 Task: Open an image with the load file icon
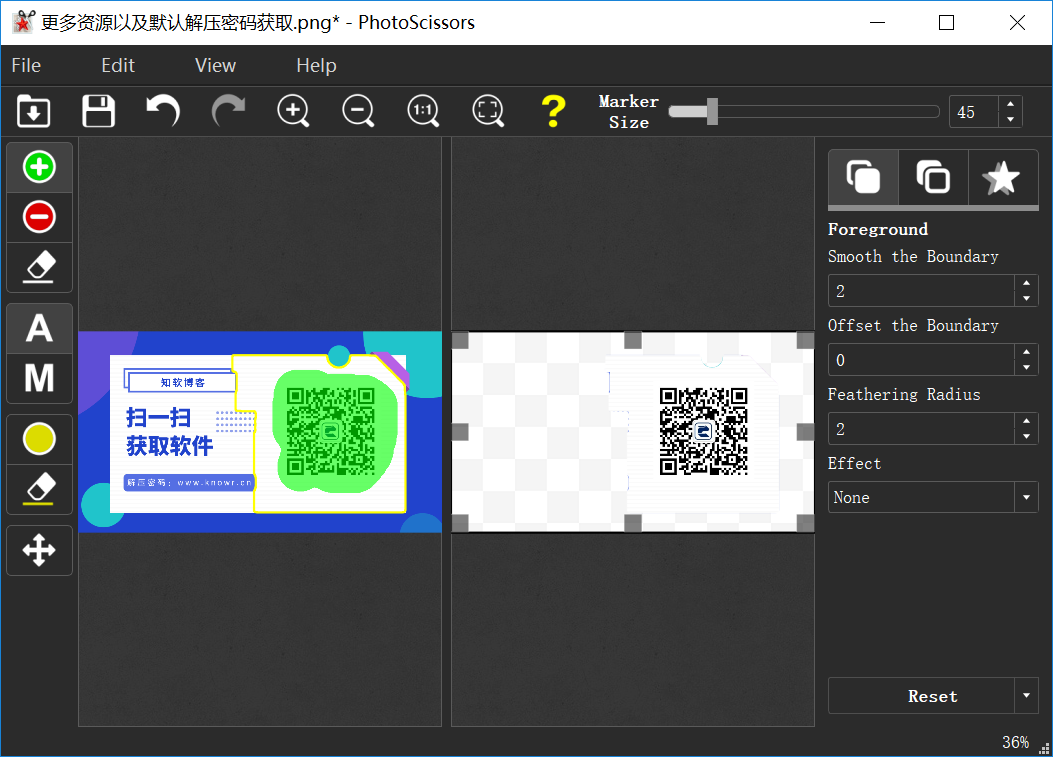34,111
